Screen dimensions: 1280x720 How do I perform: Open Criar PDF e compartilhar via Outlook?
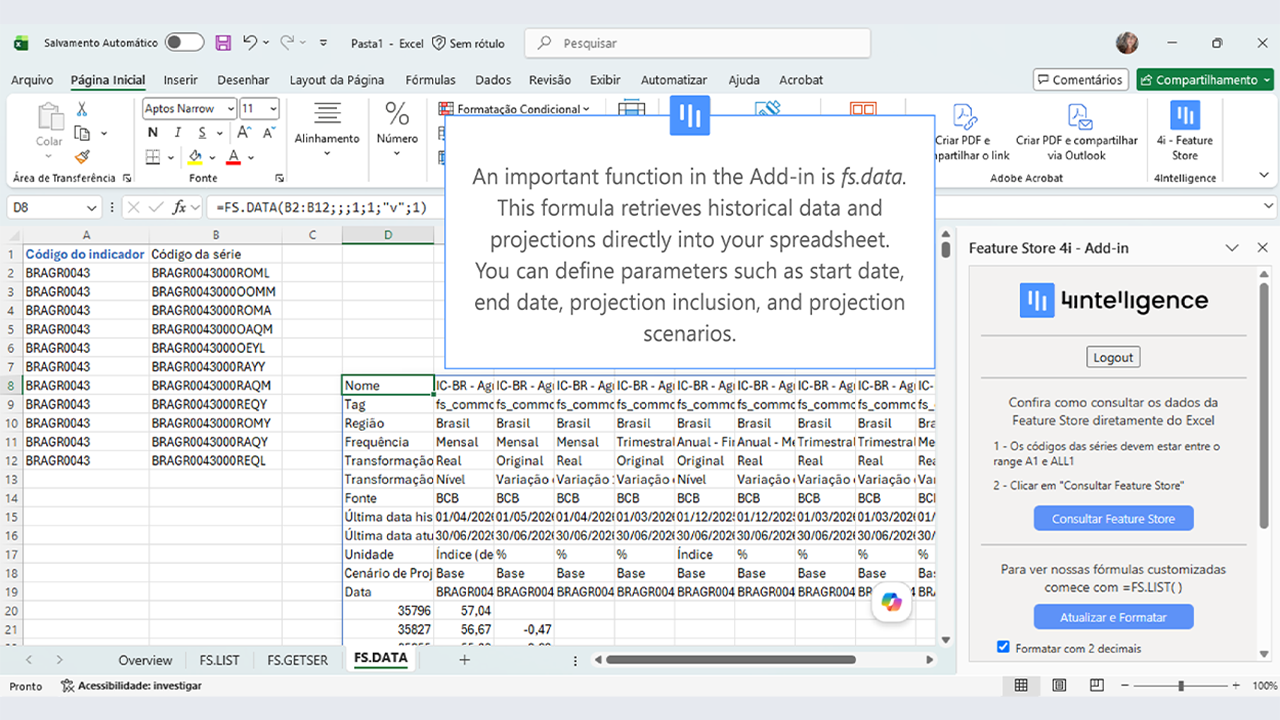click(x=1077, y=131)
